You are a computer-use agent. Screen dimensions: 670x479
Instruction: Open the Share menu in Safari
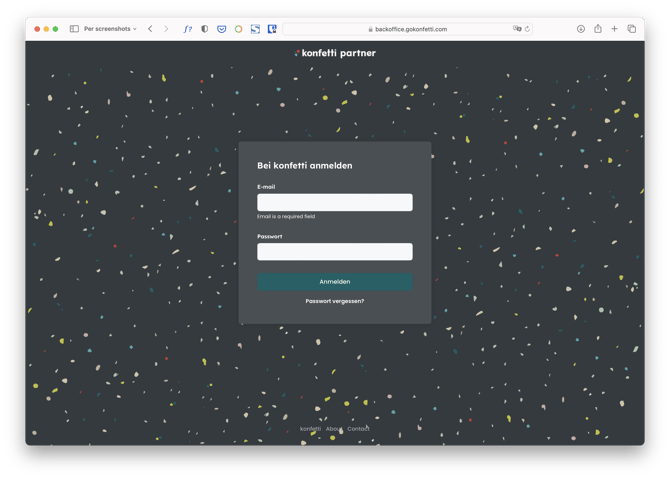coord(598,29)
